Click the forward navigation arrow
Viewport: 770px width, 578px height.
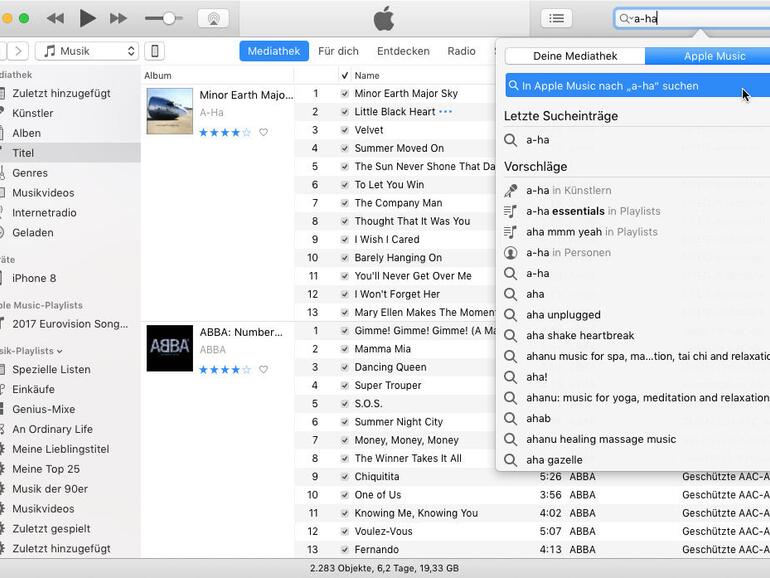18,51
